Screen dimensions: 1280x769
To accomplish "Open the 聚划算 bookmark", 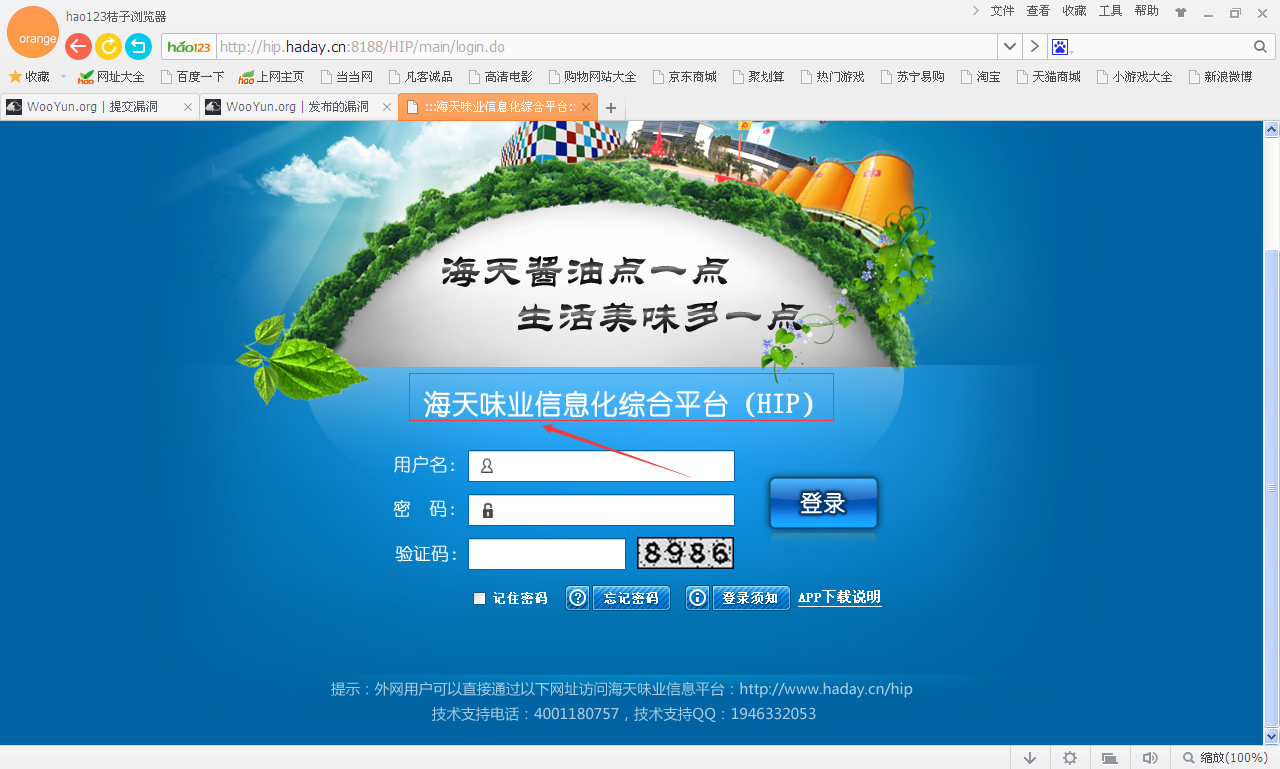I will pyautogui.click(x=758, y=77).
